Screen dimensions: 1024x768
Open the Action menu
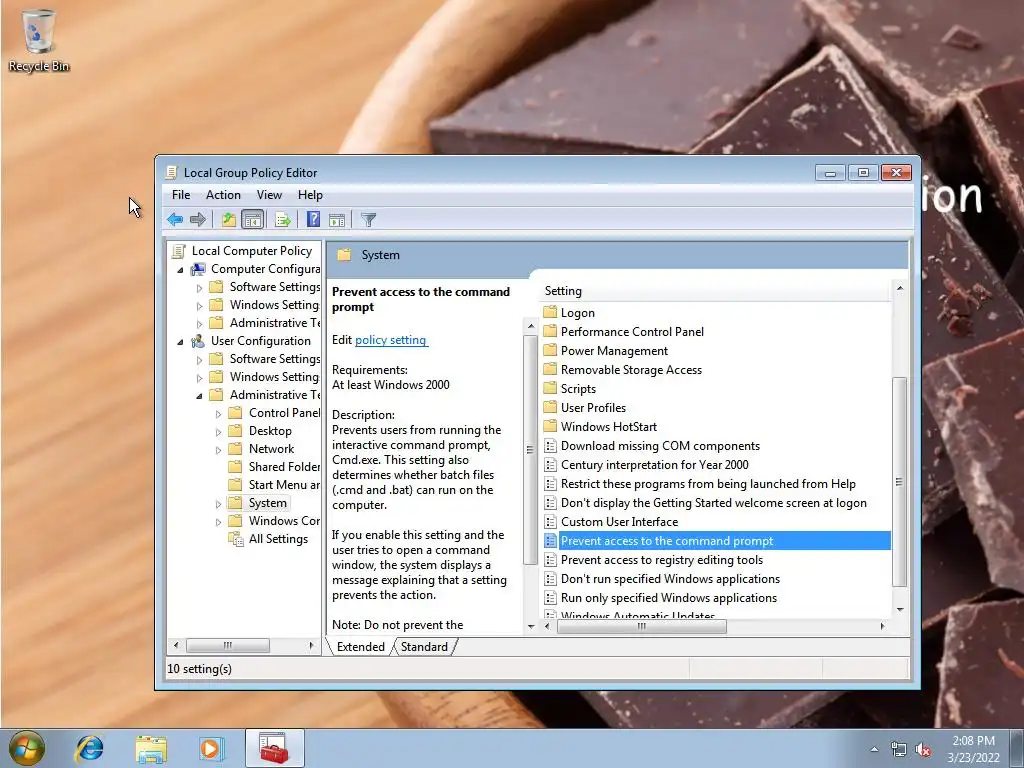[223, 195]
